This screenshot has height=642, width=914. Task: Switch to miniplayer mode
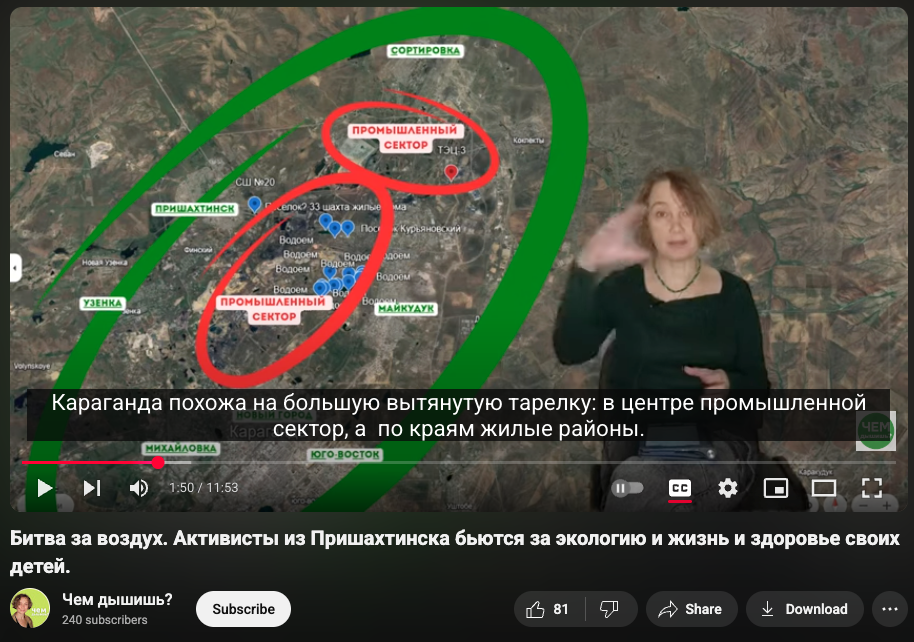coord(776,487)
